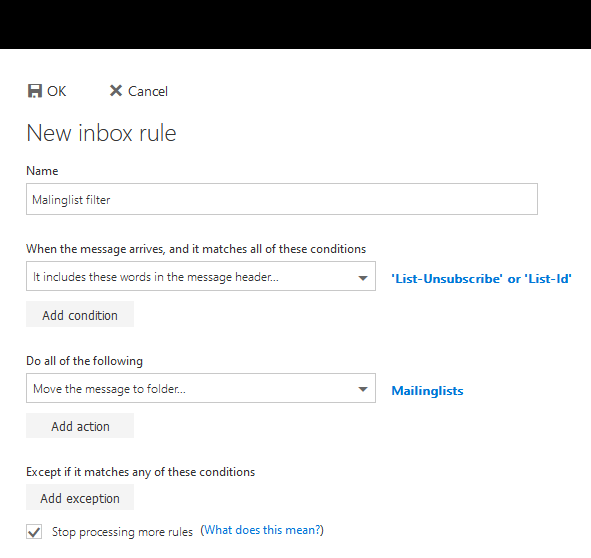The image size is (591, 558).
Task: Click the Stop processing more rules label
Action: pos(122,532)
